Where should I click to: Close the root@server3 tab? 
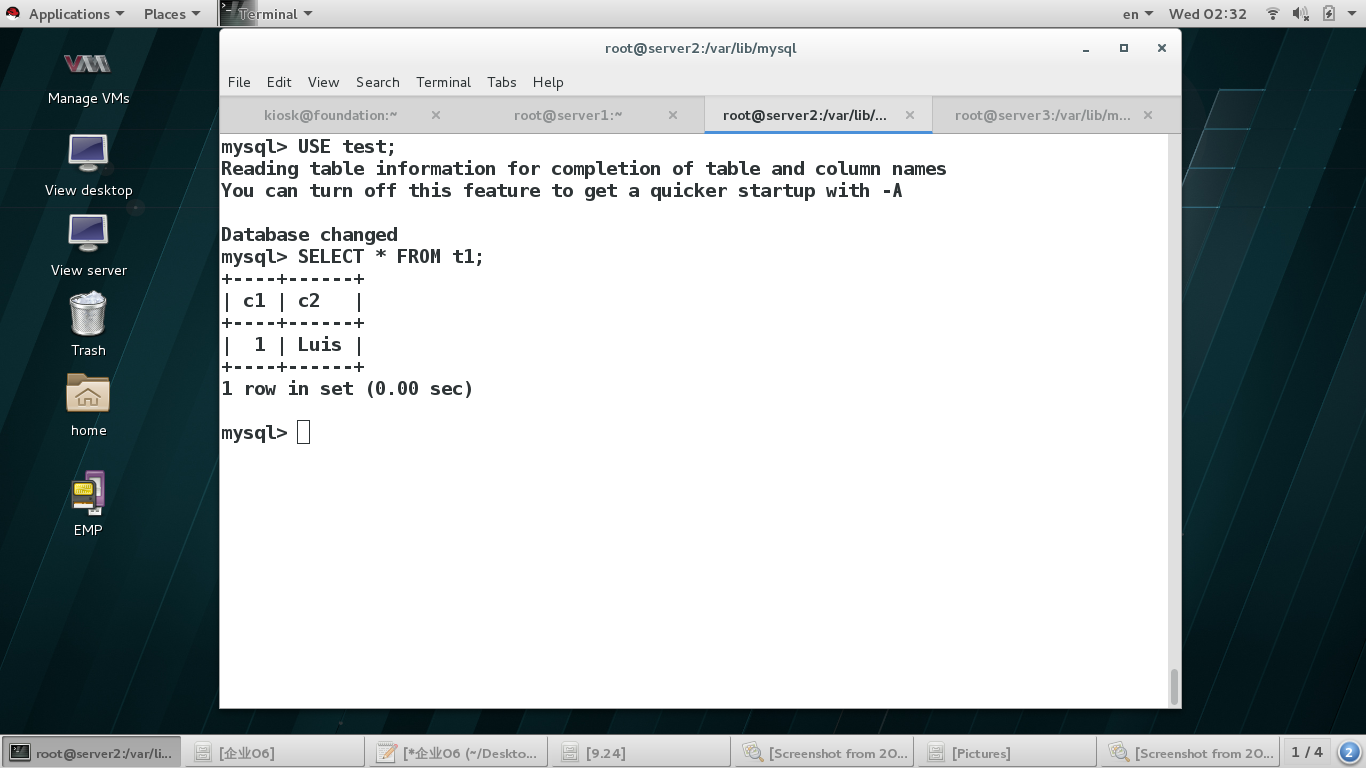pos(1148,115)
